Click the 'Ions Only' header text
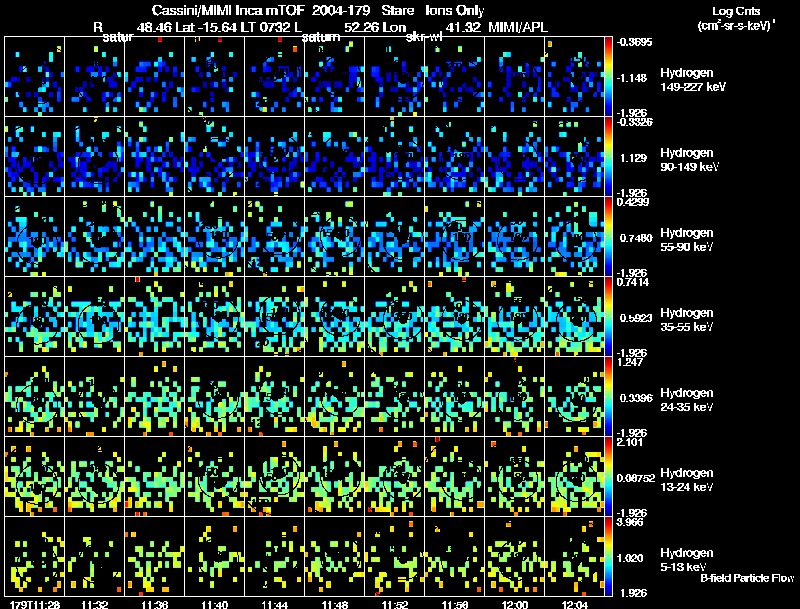This screenshot has height=609, width=800. [x=454, y=10]
